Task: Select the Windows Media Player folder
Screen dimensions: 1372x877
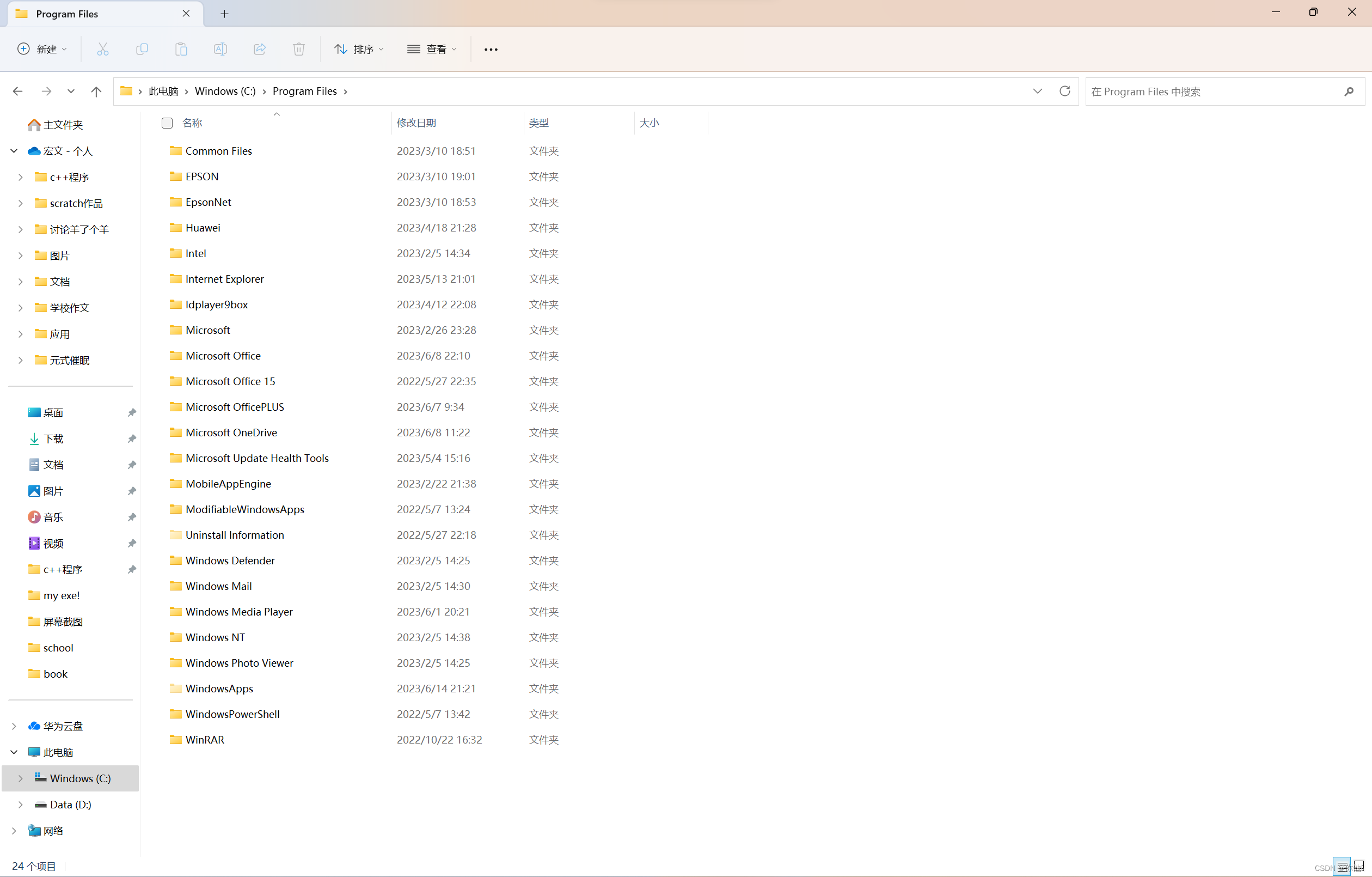Action: tap(238, 612)
